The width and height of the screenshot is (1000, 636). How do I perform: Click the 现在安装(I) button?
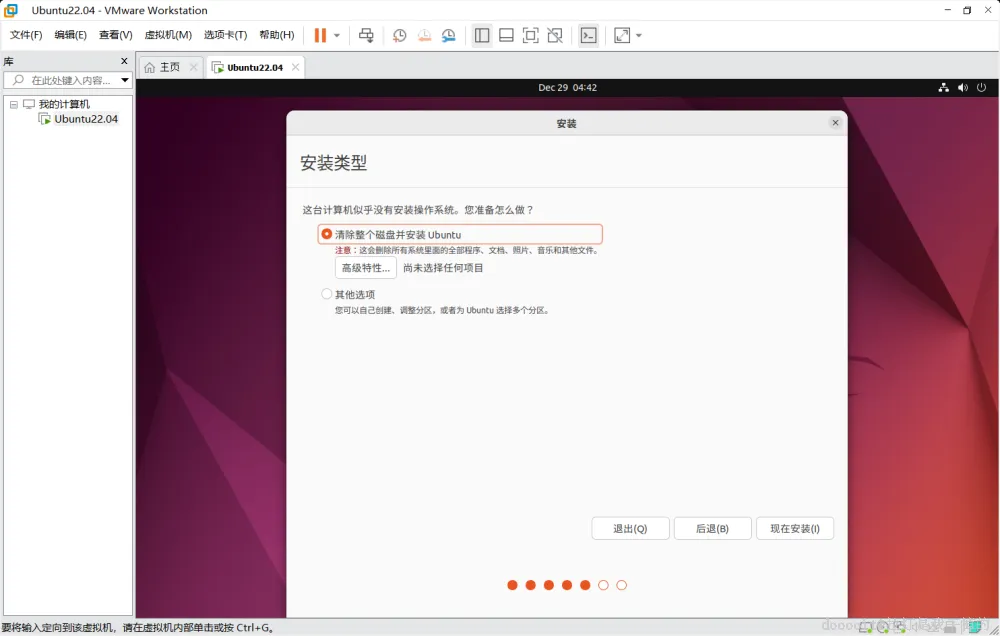pos(795,528)
